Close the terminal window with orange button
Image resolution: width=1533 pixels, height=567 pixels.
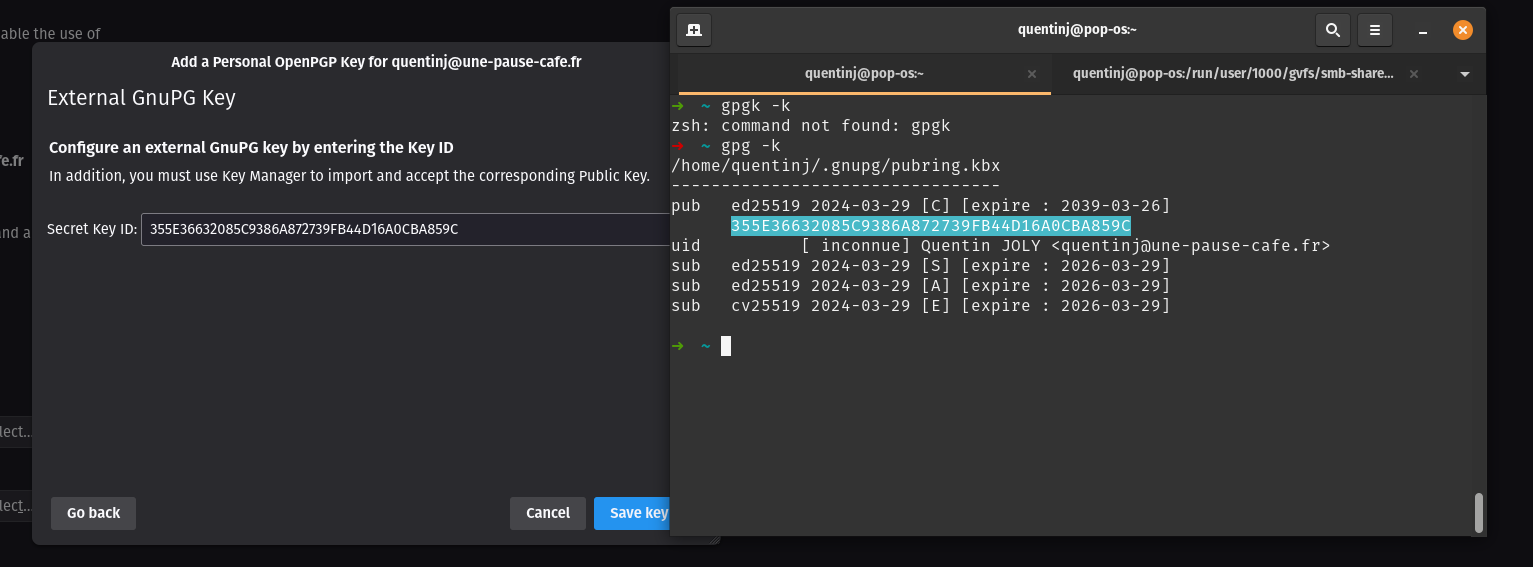pos(1462,30)
